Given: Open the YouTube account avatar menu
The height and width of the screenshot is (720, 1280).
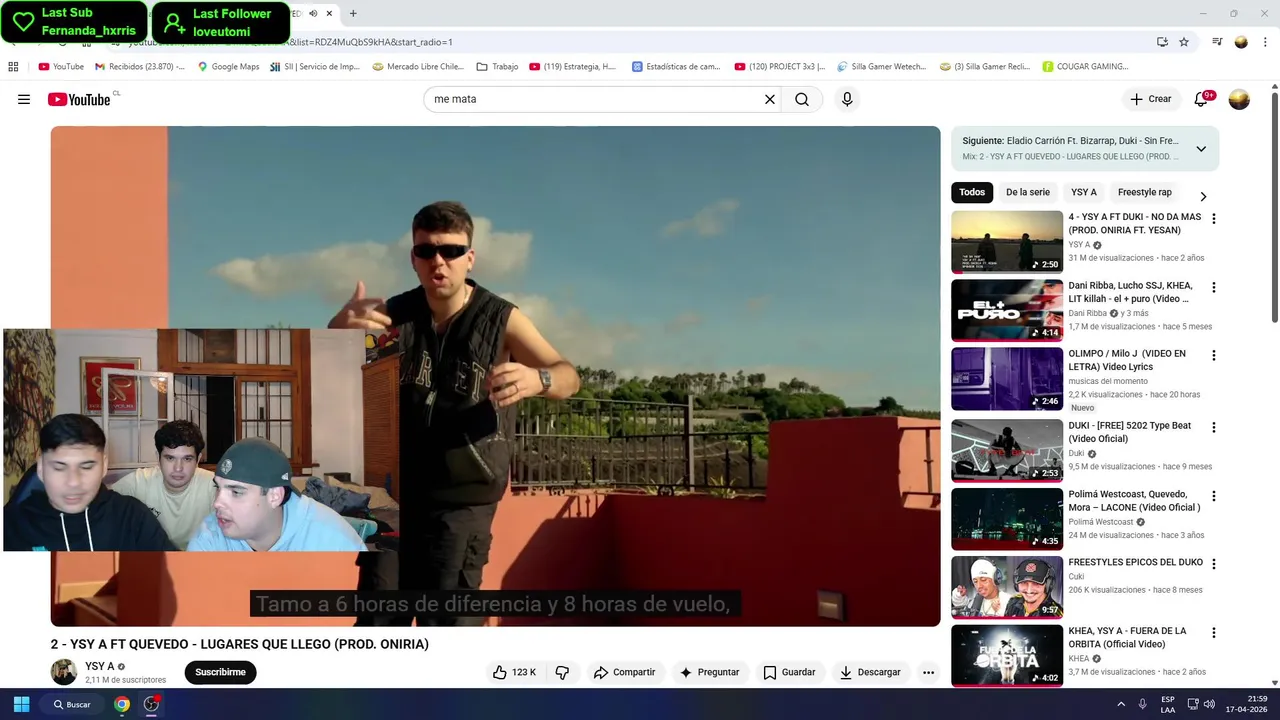Looking at the screenshot, I should pos(1239,99).
